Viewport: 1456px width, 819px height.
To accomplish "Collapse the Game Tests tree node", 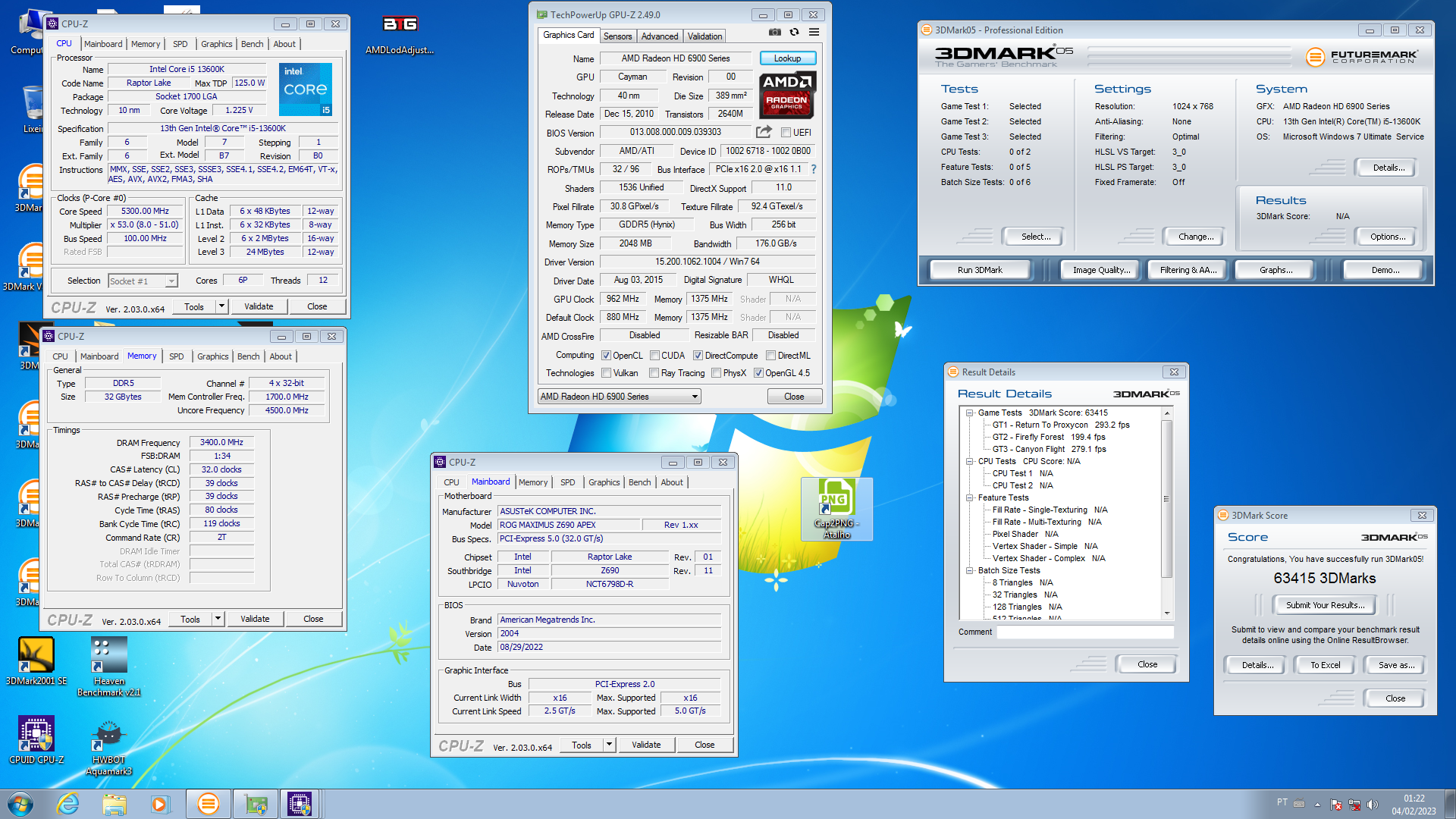I will 969,413.
